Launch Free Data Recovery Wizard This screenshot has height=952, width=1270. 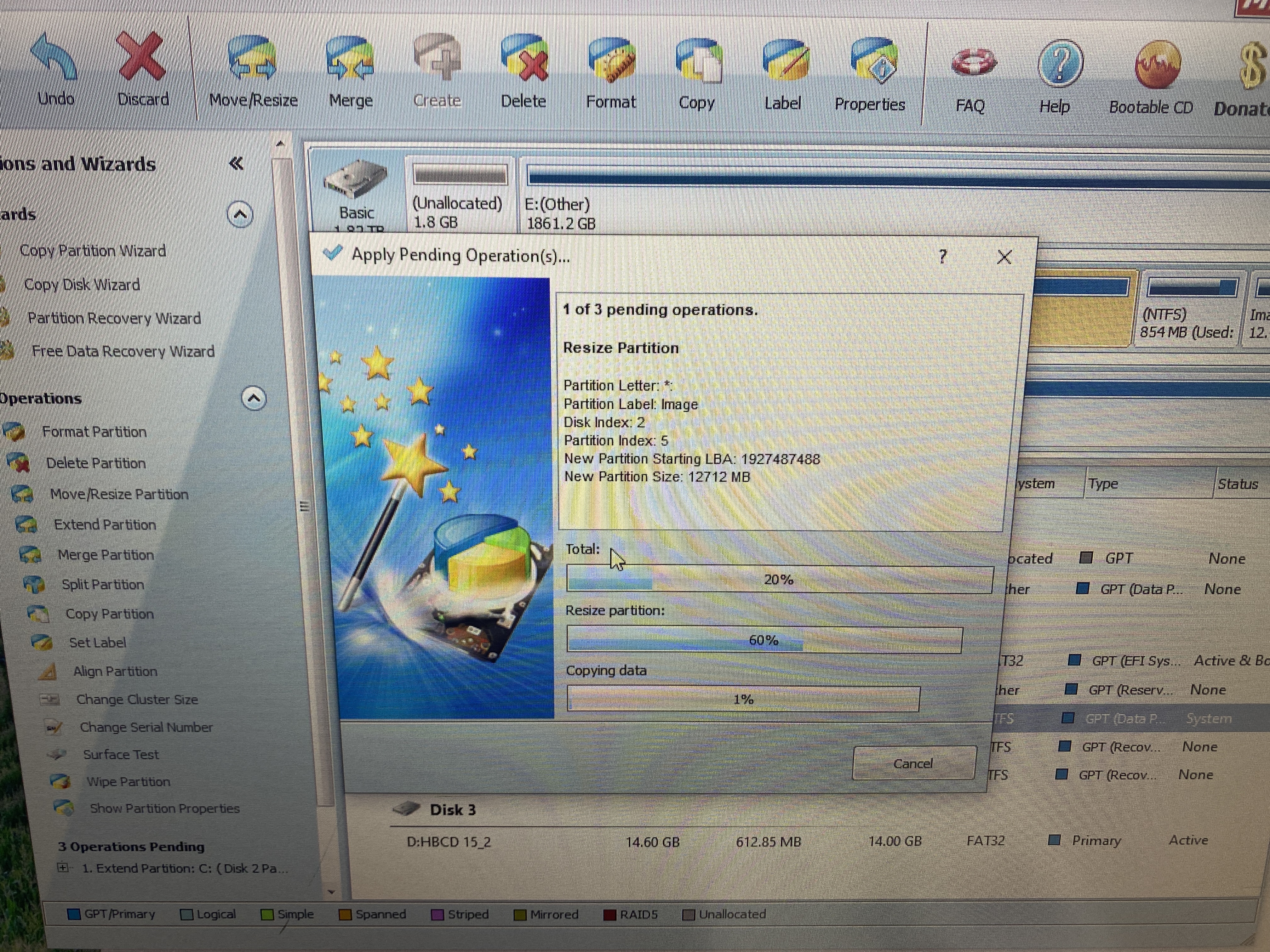(x=123, y=351)
